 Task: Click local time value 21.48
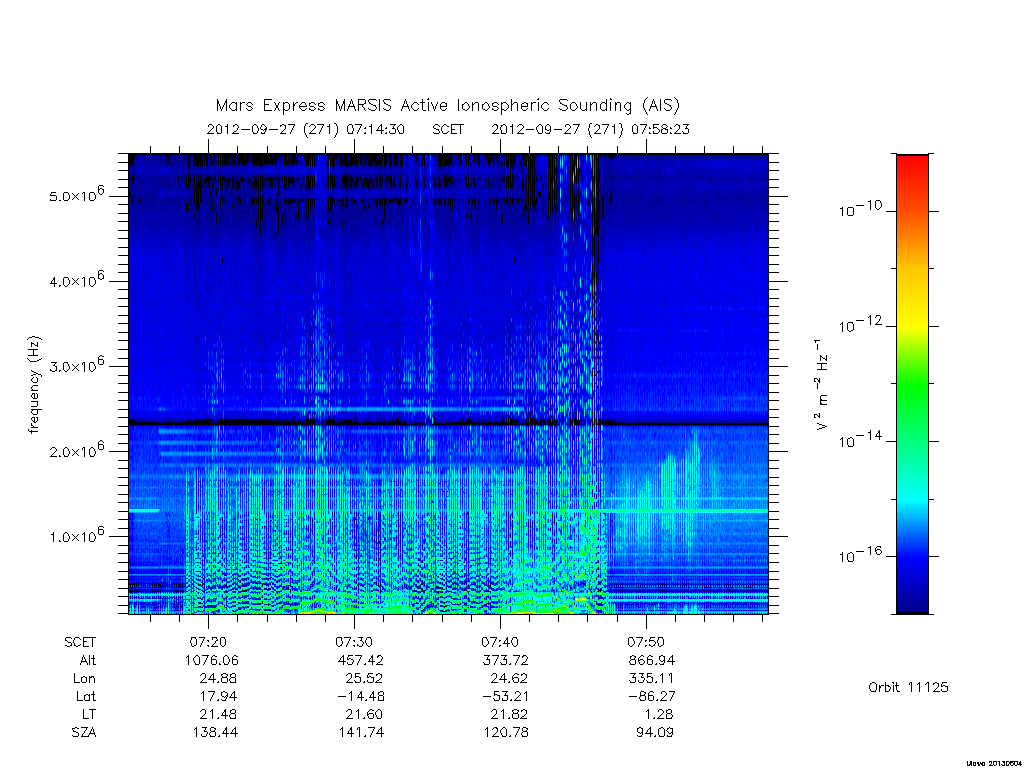(218, 714)
